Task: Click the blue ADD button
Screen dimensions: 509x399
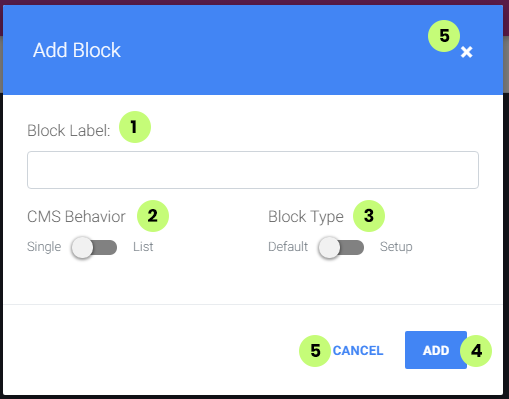Action: tap(436, 350)
